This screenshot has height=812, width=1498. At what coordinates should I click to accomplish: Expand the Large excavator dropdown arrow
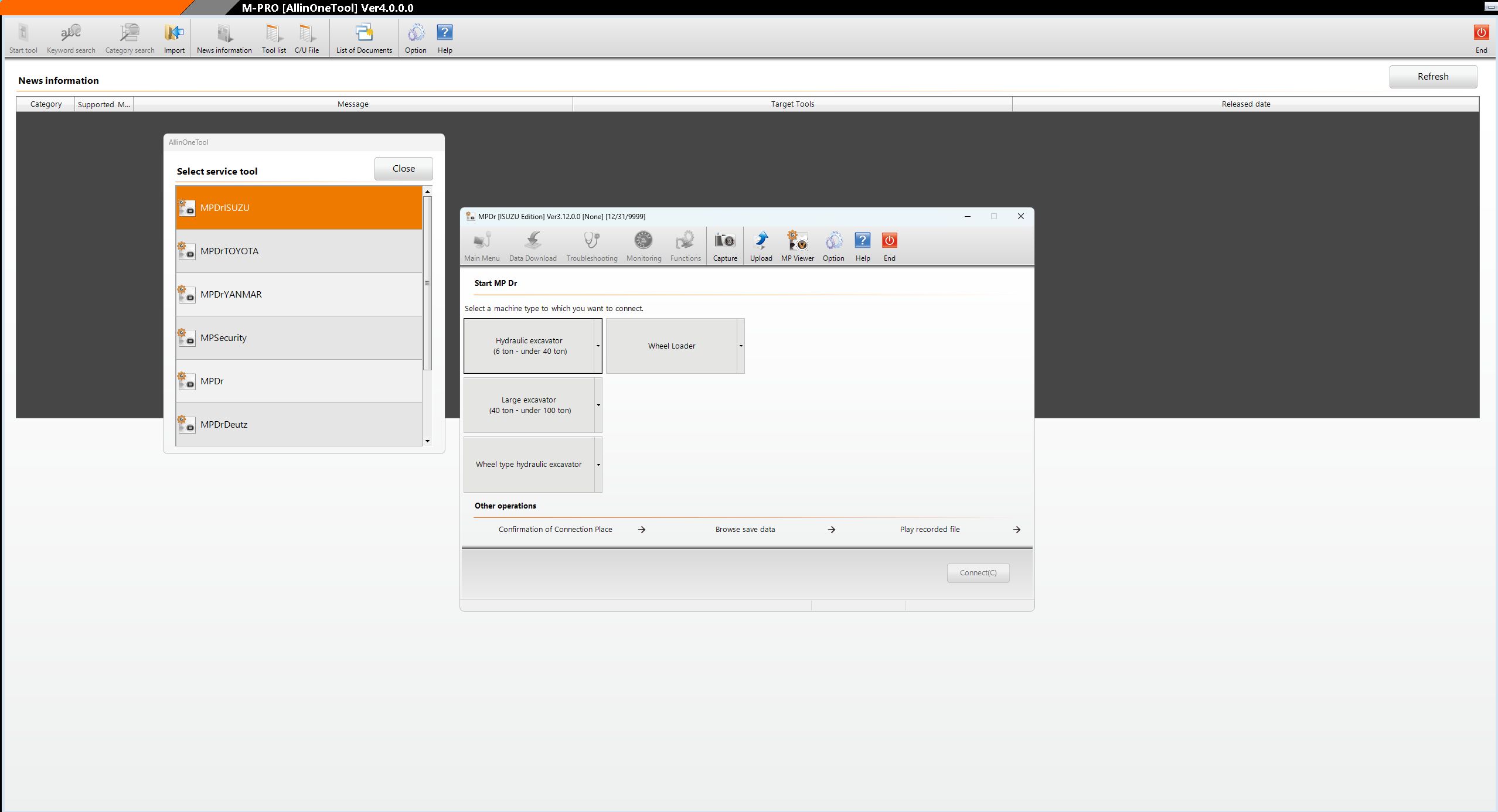598,405
